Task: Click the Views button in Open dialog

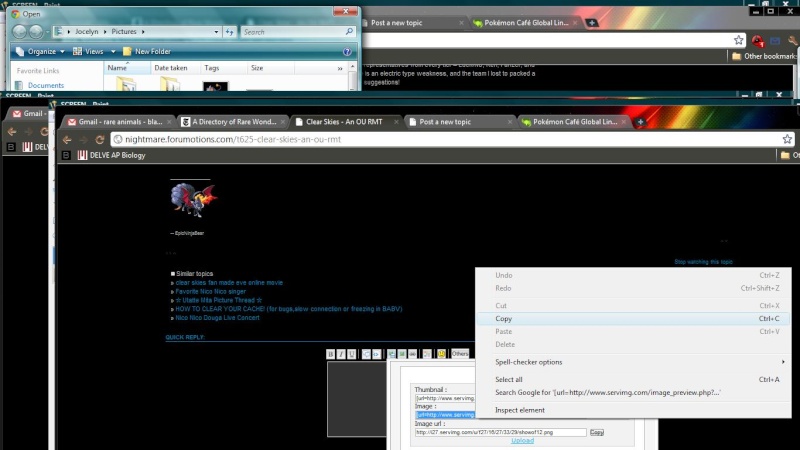Action: pyautogui.click(x=88, y=52)
